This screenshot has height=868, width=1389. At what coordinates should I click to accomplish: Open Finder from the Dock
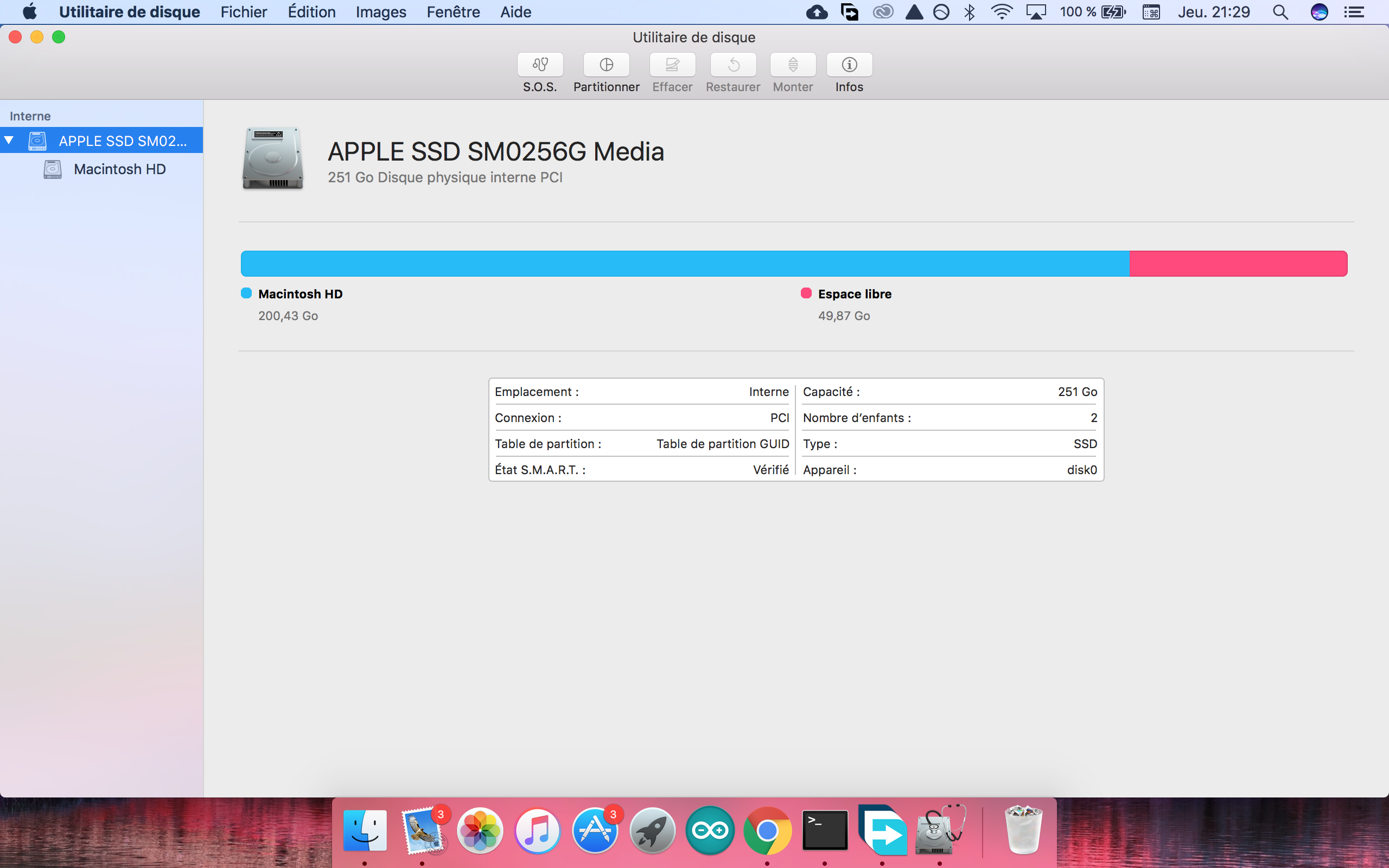click(365, 830)
